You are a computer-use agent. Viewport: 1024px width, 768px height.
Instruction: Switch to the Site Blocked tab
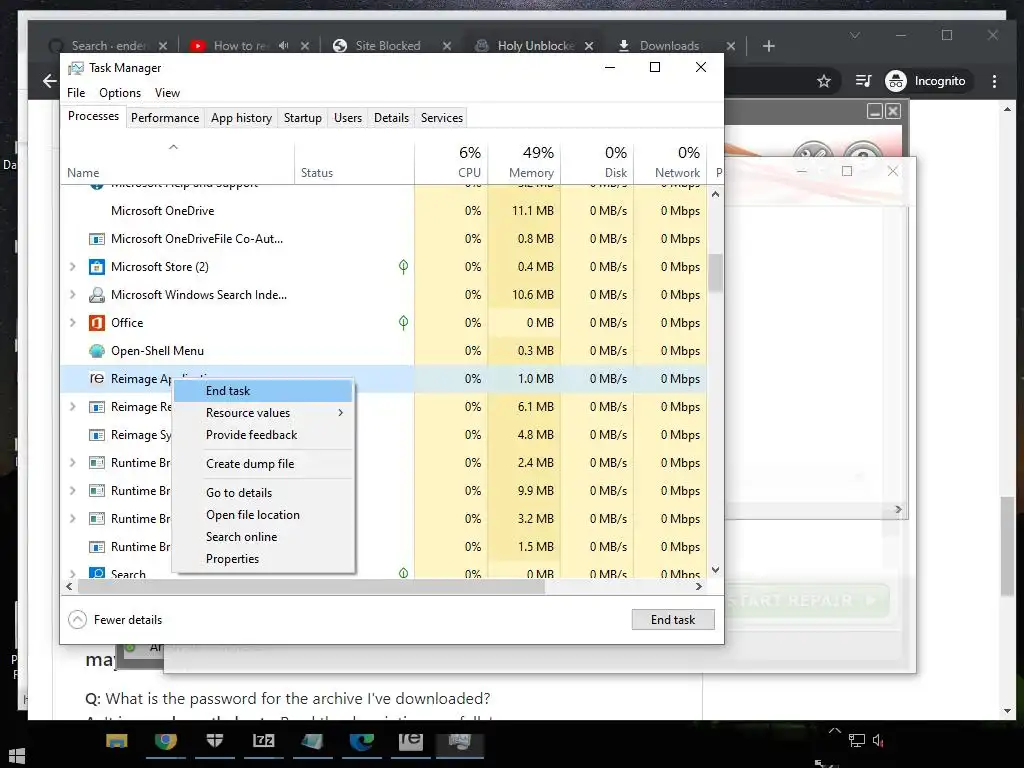(388, 46)
